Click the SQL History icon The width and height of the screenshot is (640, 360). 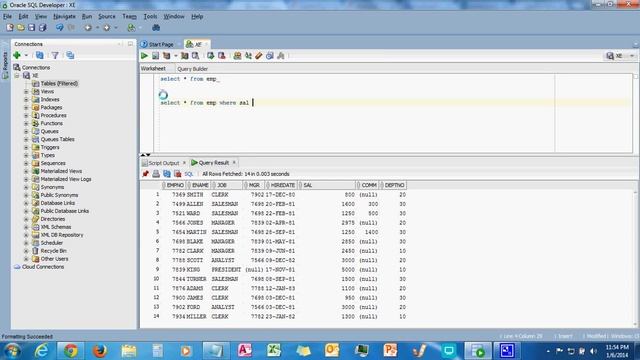(270, 56)
